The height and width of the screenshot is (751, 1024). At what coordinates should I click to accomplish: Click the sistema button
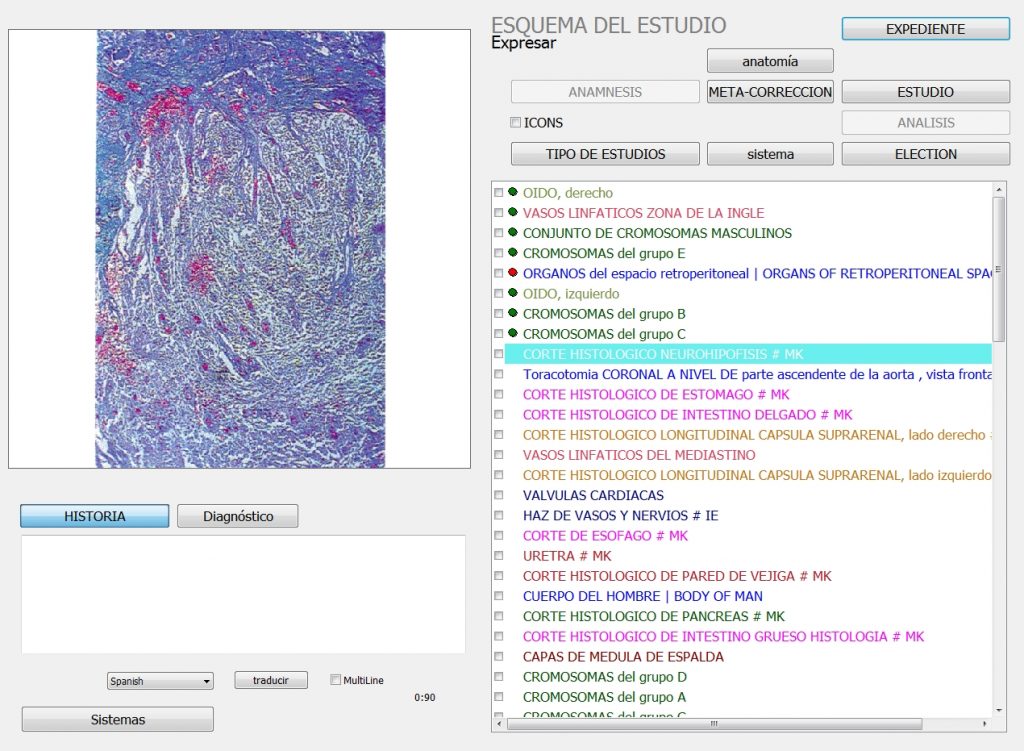(770, 154)
